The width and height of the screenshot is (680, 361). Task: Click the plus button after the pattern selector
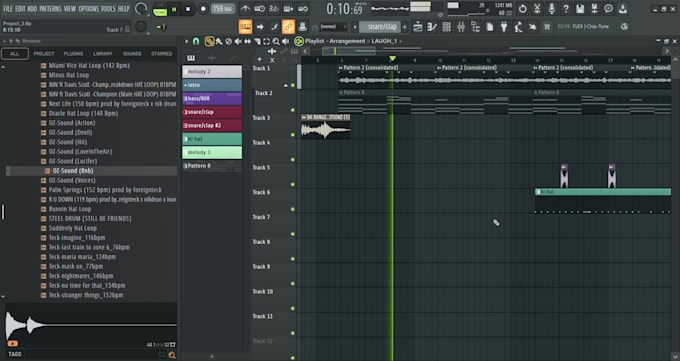click(x=405, y=27)
